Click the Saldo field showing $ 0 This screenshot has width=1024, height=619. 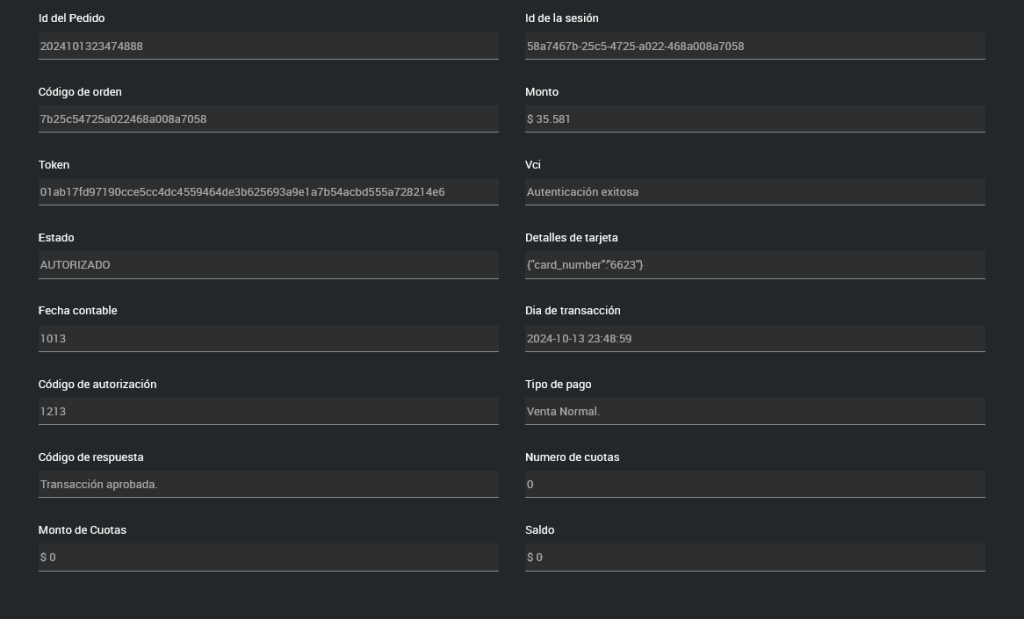755,557
